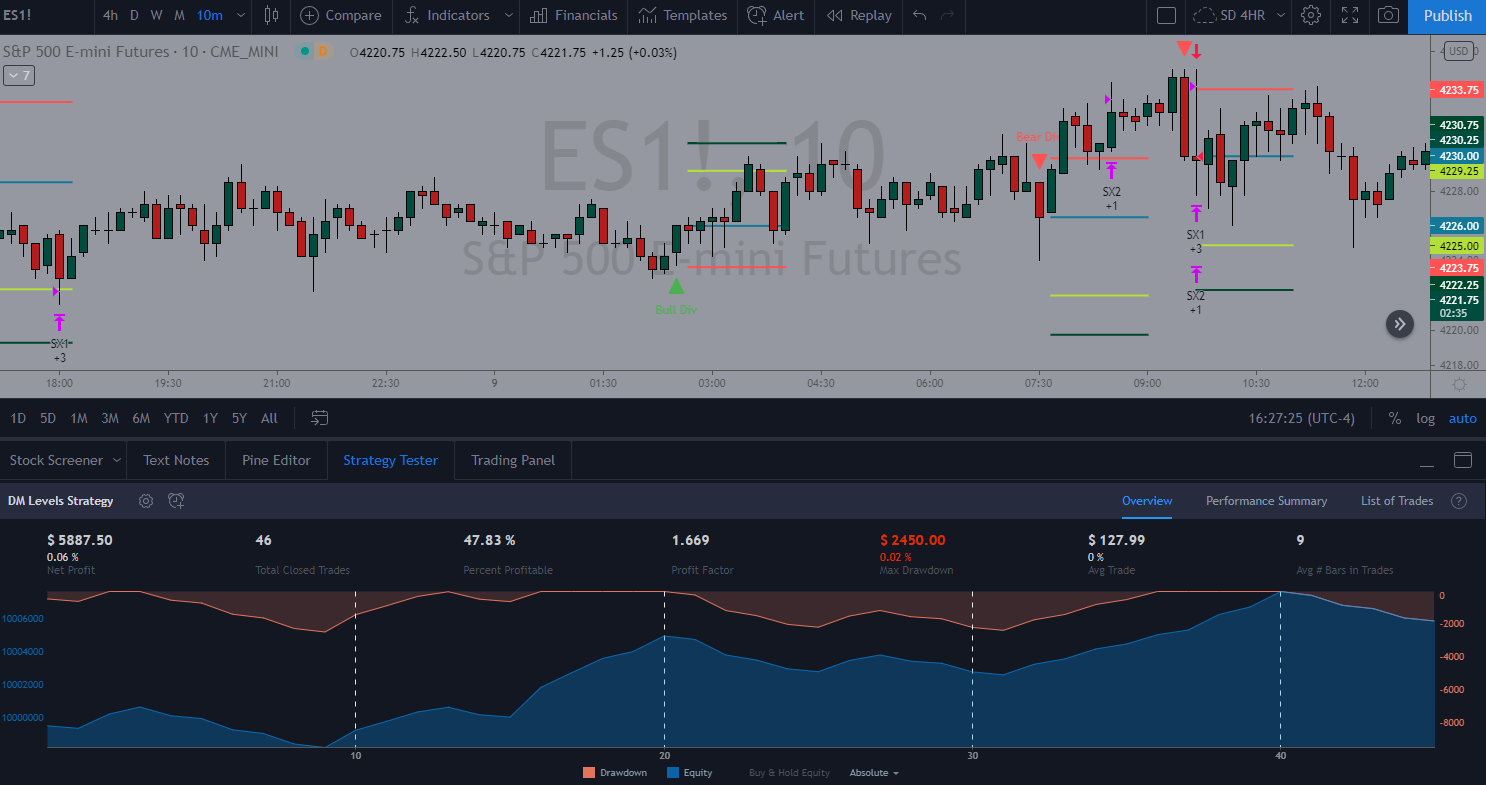Viewport: 1486px width, 785px height.
Task: Switch to Performance Summary tab
Action: pyautogui.click(x=1266, y=501)
